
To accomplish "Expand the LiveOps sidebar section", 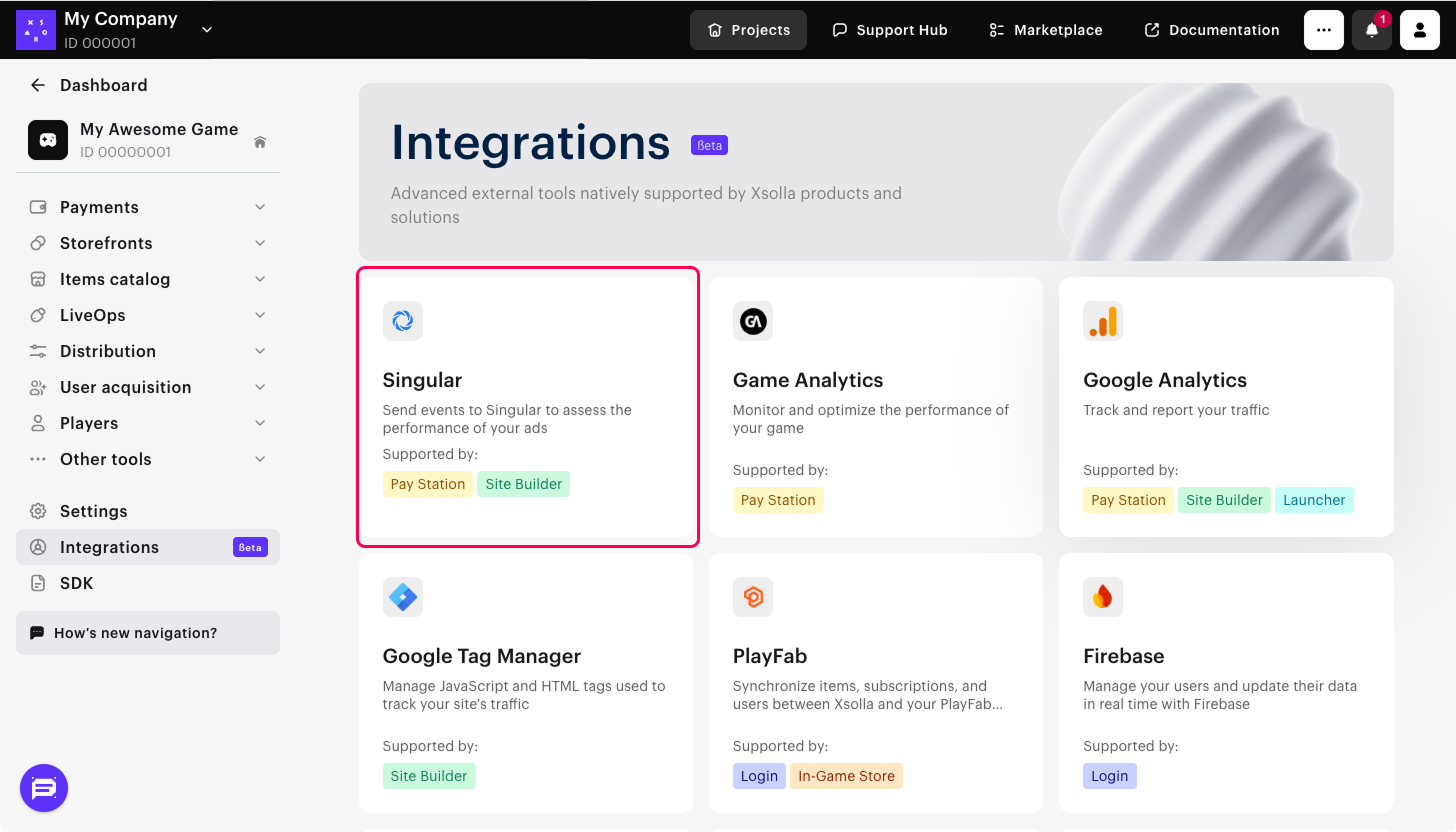I will 148,315.
